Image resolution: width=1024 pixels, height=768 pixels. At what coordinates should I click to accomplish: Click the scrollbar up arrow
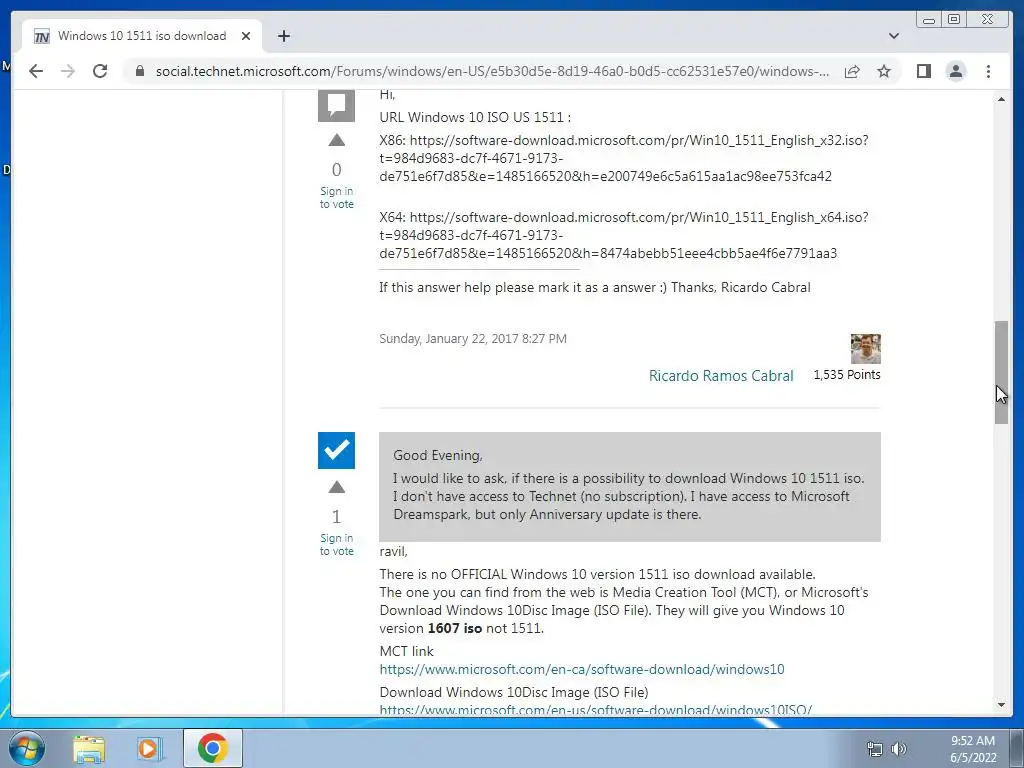(1002, 99)
